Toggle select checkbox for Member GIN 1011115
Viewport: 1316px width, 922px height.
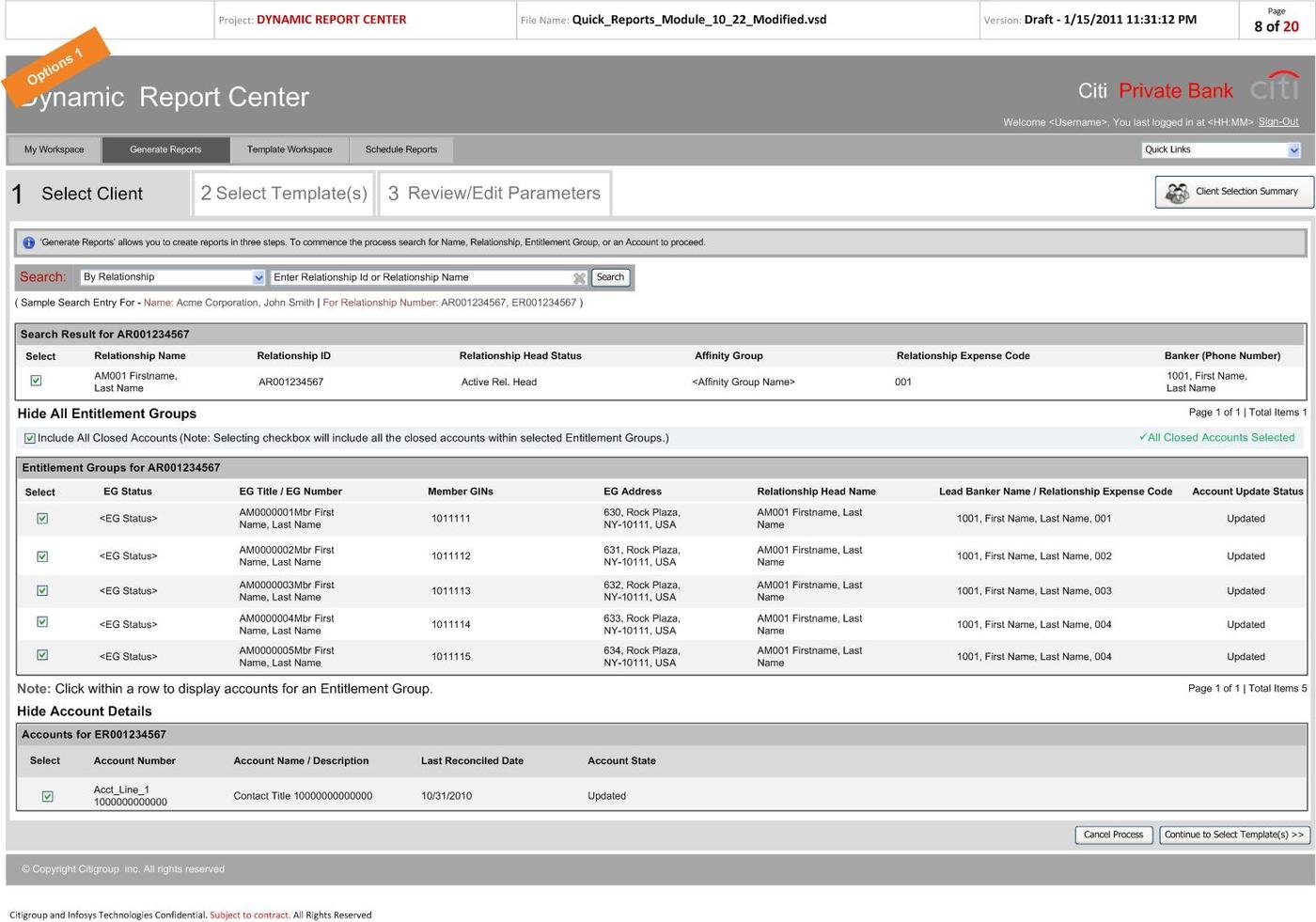[x=42, y=655]
